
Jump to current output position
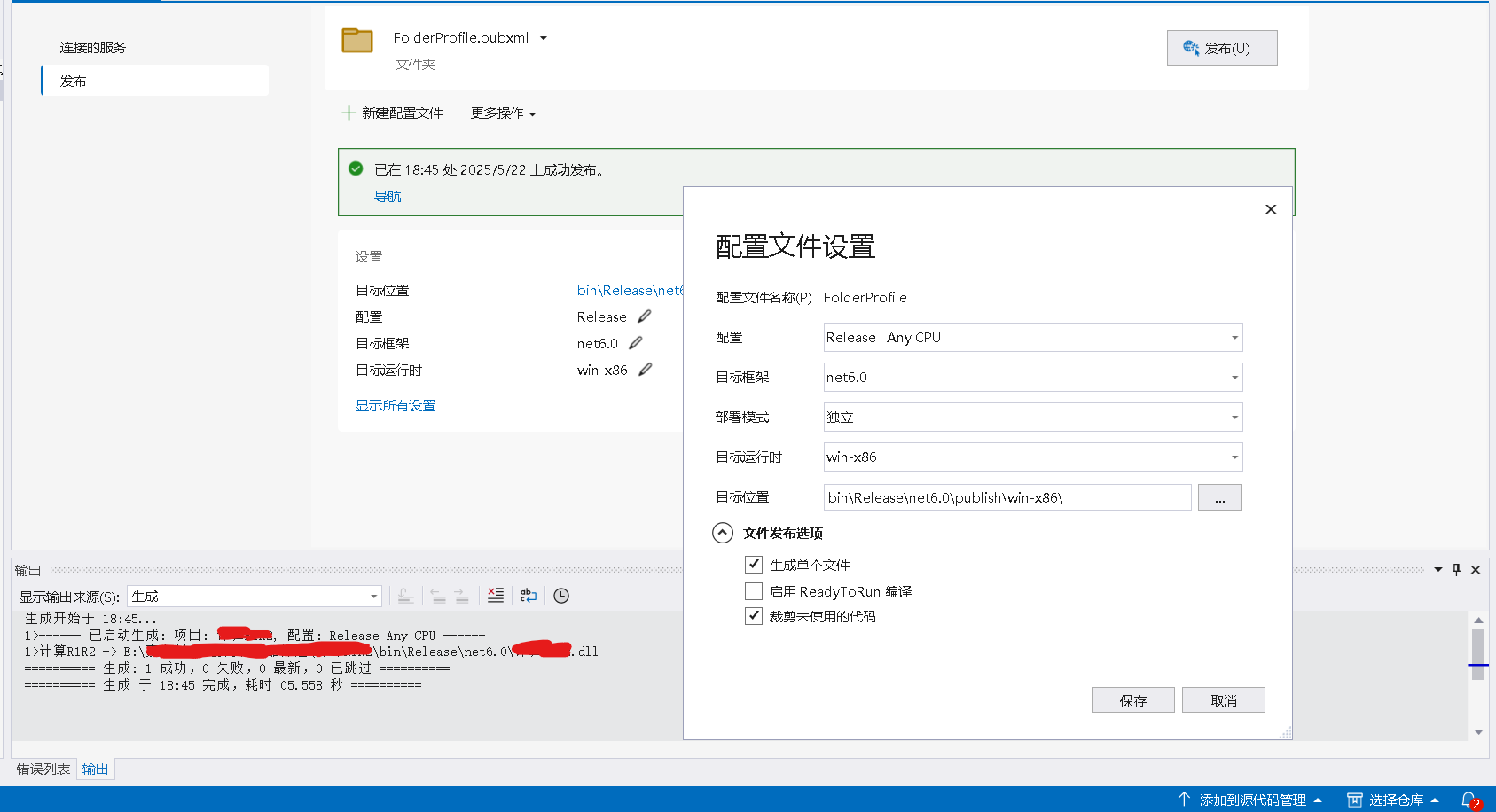point(406,596)
